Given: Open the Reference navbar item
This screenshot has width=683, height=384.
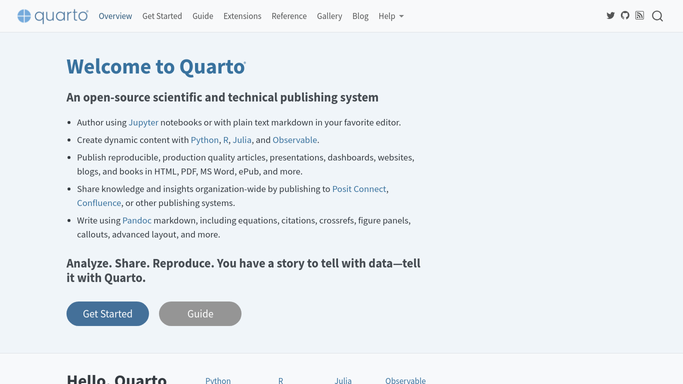Looking at the screenshot, I should click(x=289, y=16).
